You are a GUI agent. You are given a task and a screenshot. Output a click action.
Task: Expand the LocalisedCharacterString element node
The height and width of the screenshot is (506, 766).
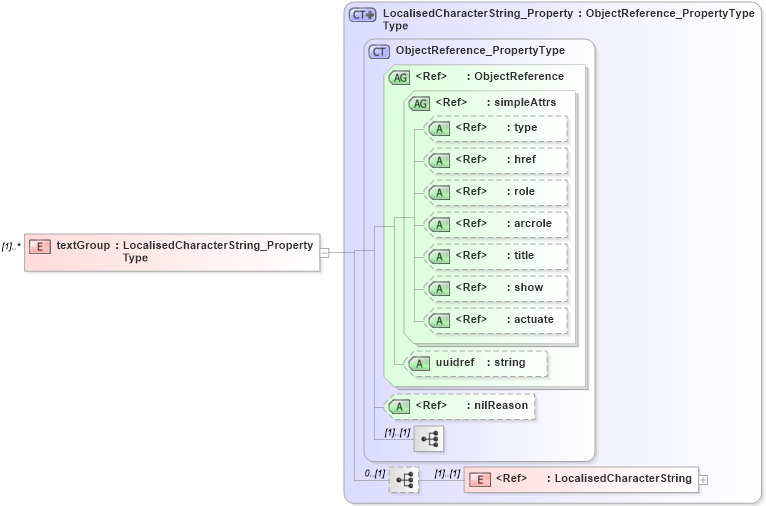703,480
